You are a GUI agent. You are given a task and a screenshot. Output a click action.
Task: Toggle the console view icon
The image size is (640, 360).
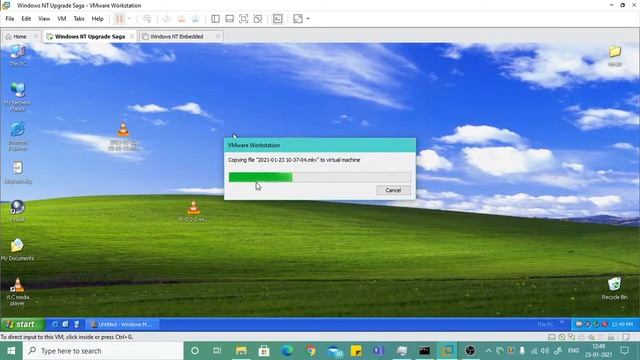coord(278,19)
